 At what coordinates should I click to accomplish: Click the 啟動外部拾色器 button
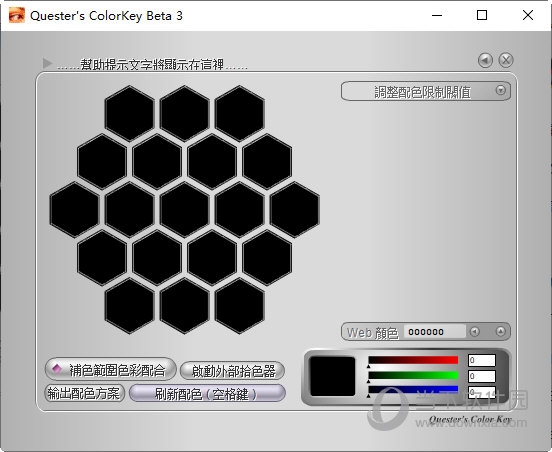[232, 371]
